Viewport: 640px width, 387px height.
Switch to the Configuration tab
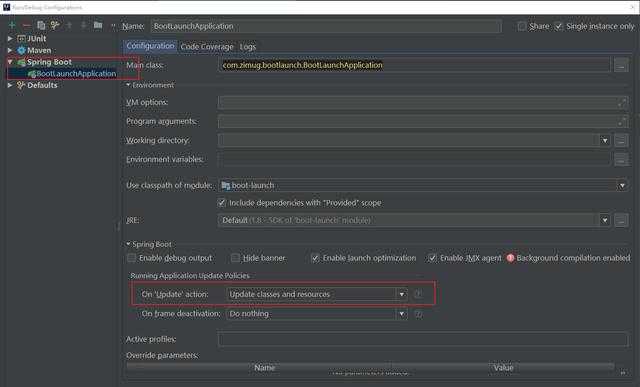tap(150, 46)
